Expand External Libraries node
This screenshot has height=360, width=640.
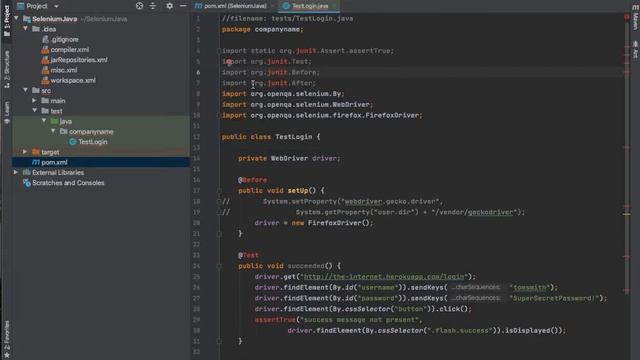coord(16,172)
